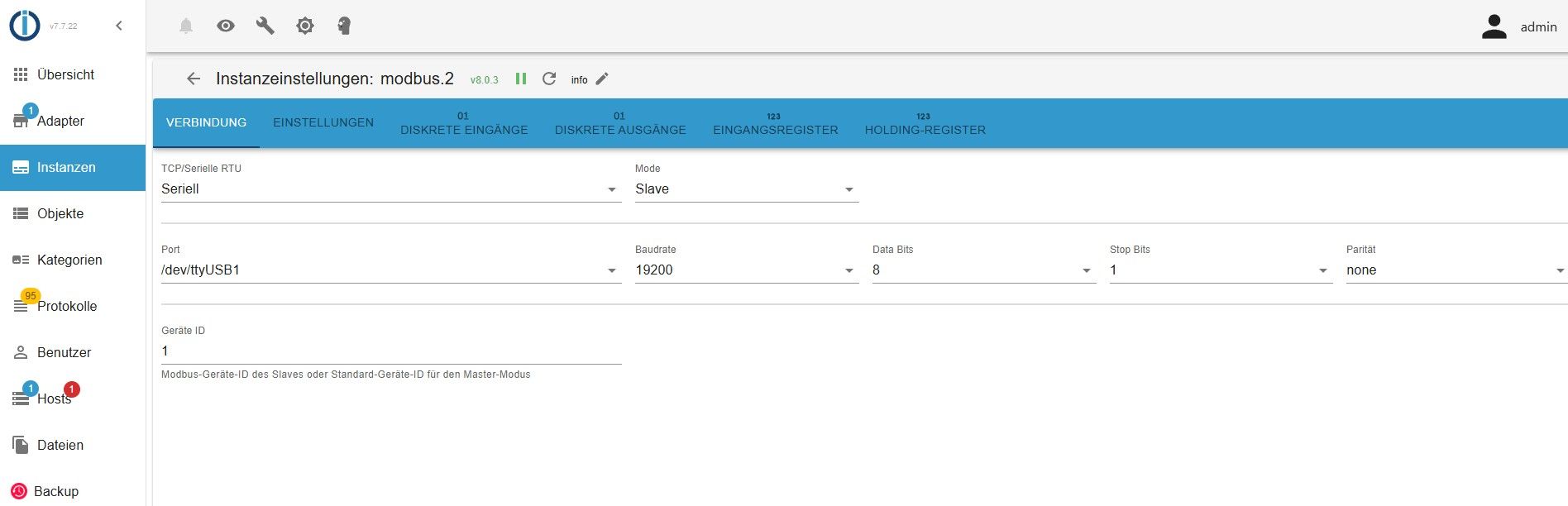Restart the modbus.2 instance
The image size is (1568, 506).
tap(549, 79)
